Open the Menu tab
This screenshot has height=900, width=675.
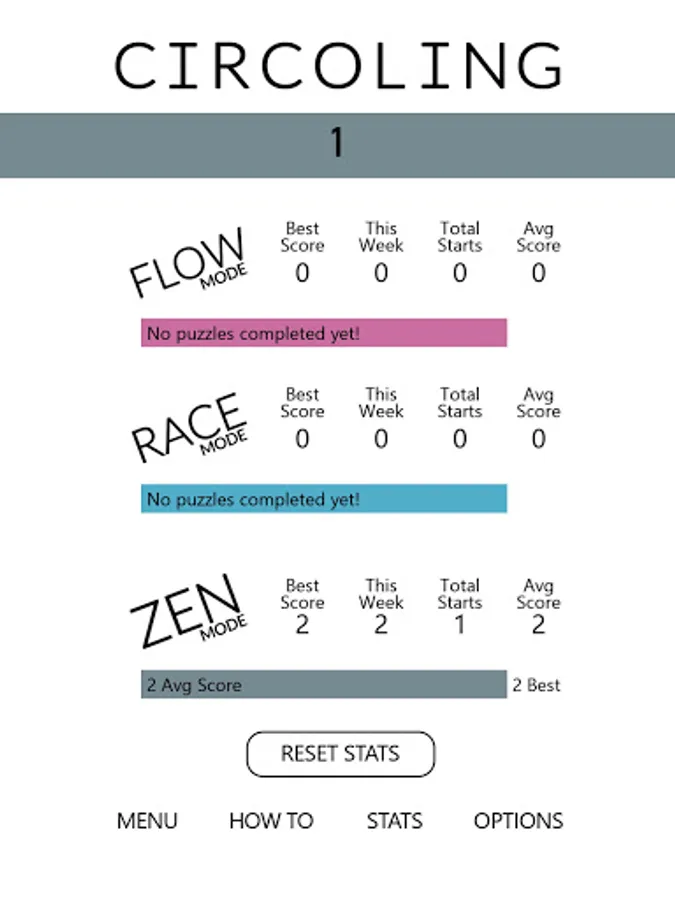coord(147,821)
